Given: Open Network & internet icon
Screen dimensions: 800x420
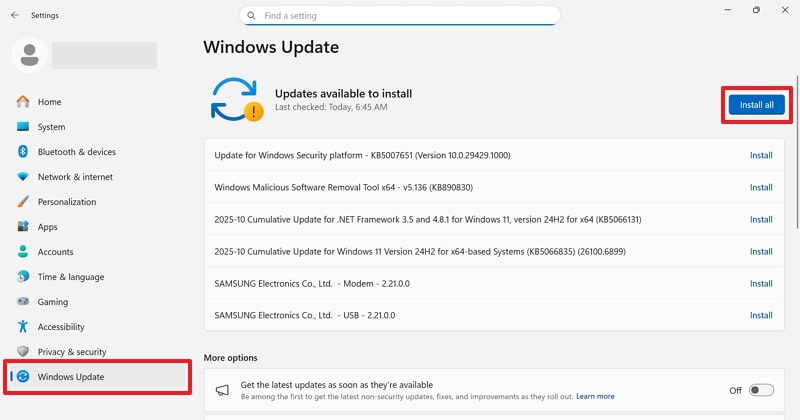Looking at the screenshot, I should 22,177.
